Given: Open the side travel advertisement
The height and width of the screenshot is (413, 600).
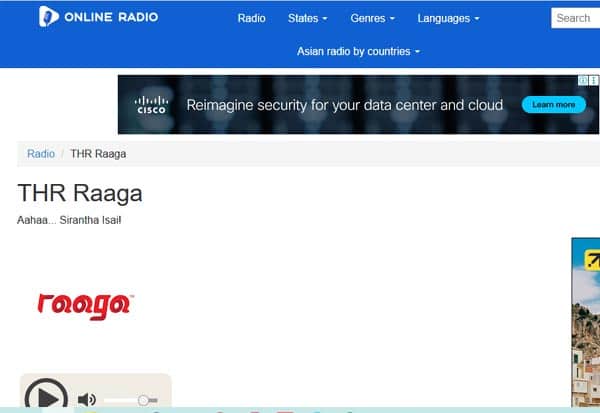Looking at the screenshot, I should coord(585,322).
